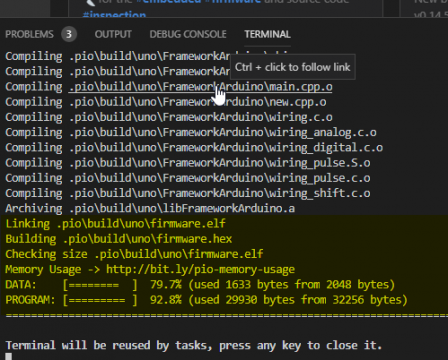Click the wiring_pulse.S.o path line

coord(220,163)
